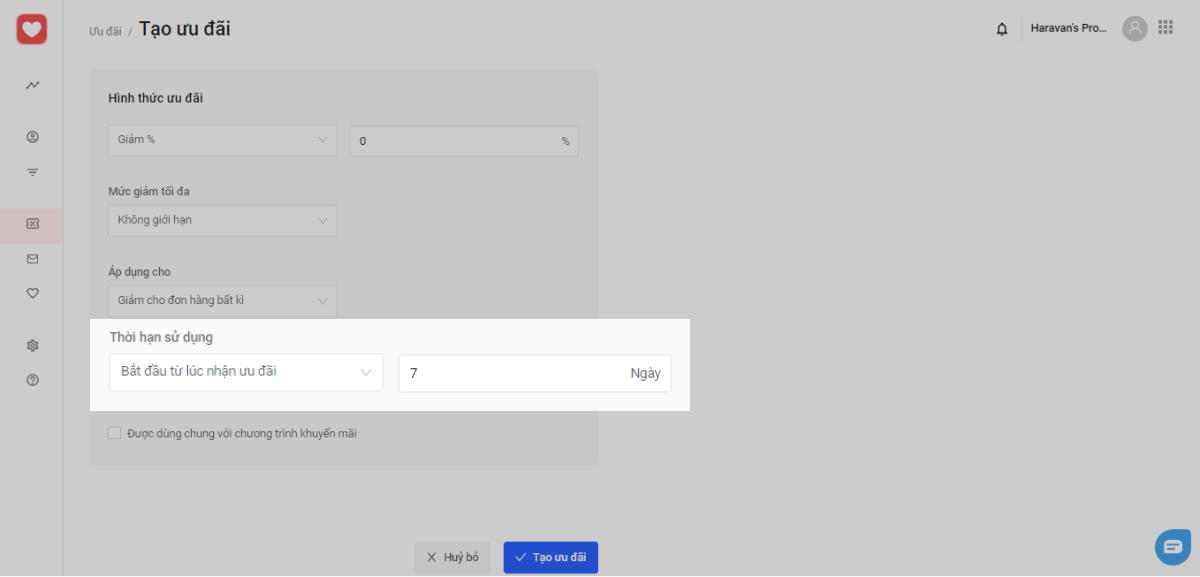Focus the percent discount value field

point(464,141)
